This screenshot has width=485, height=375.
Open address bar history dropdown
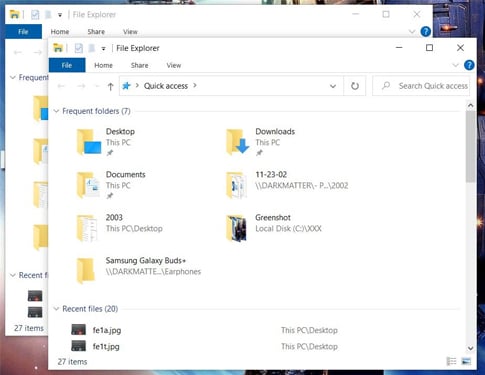coord(333,86)
